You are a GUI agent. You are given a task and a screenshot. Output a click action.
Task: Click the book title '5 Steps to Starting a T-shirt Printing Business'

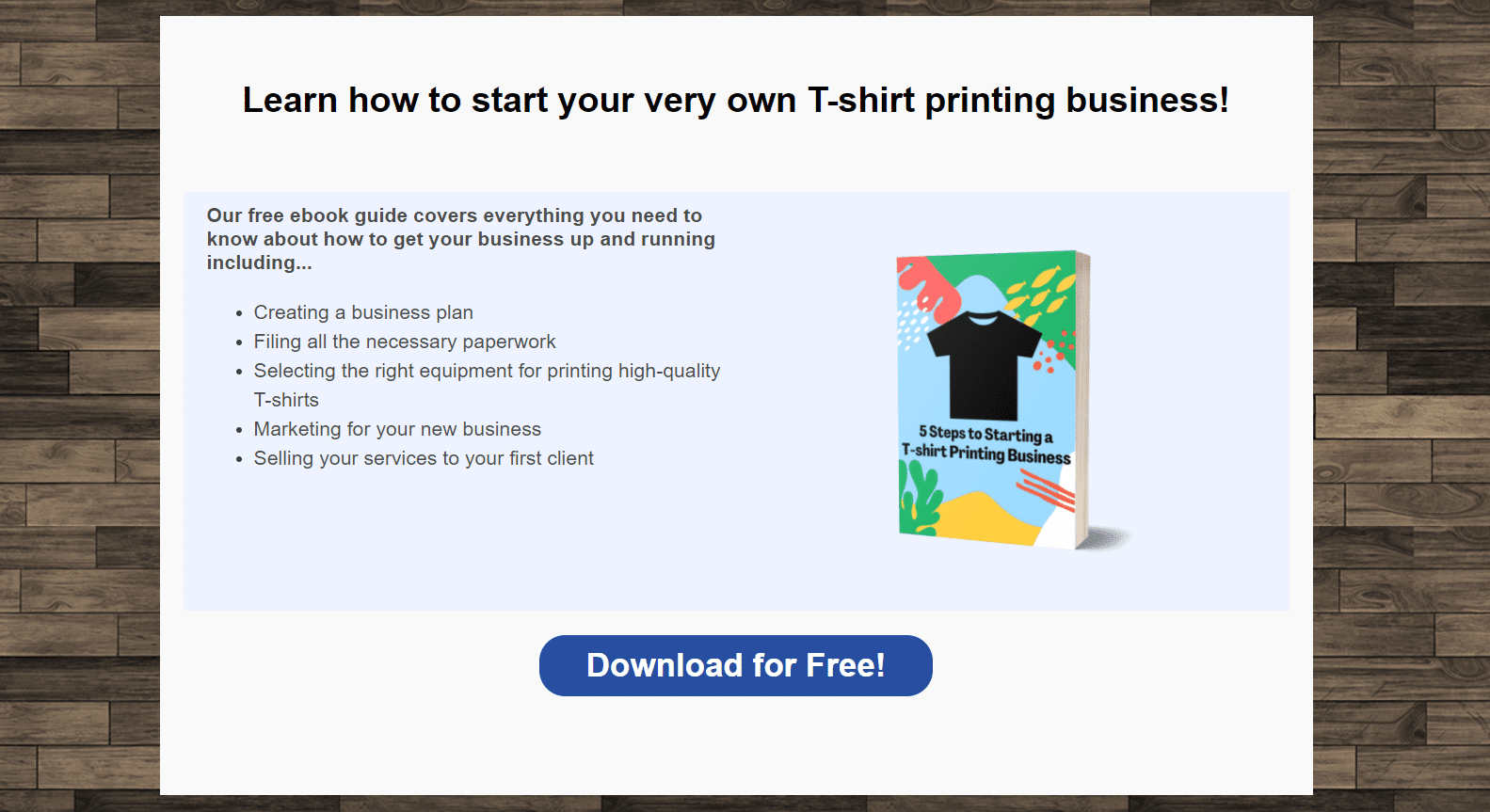(986, 445)
